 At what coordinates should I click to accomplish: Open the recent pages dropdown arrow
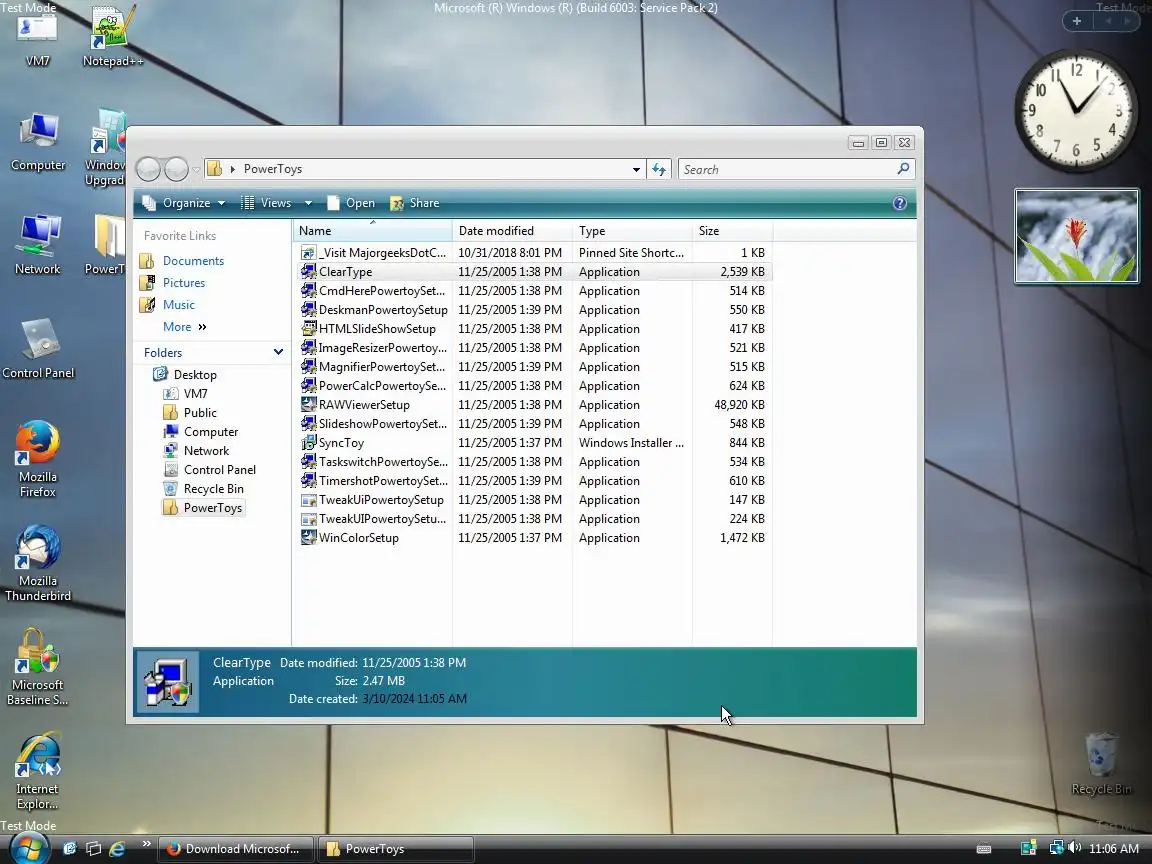tap(196, 170)
